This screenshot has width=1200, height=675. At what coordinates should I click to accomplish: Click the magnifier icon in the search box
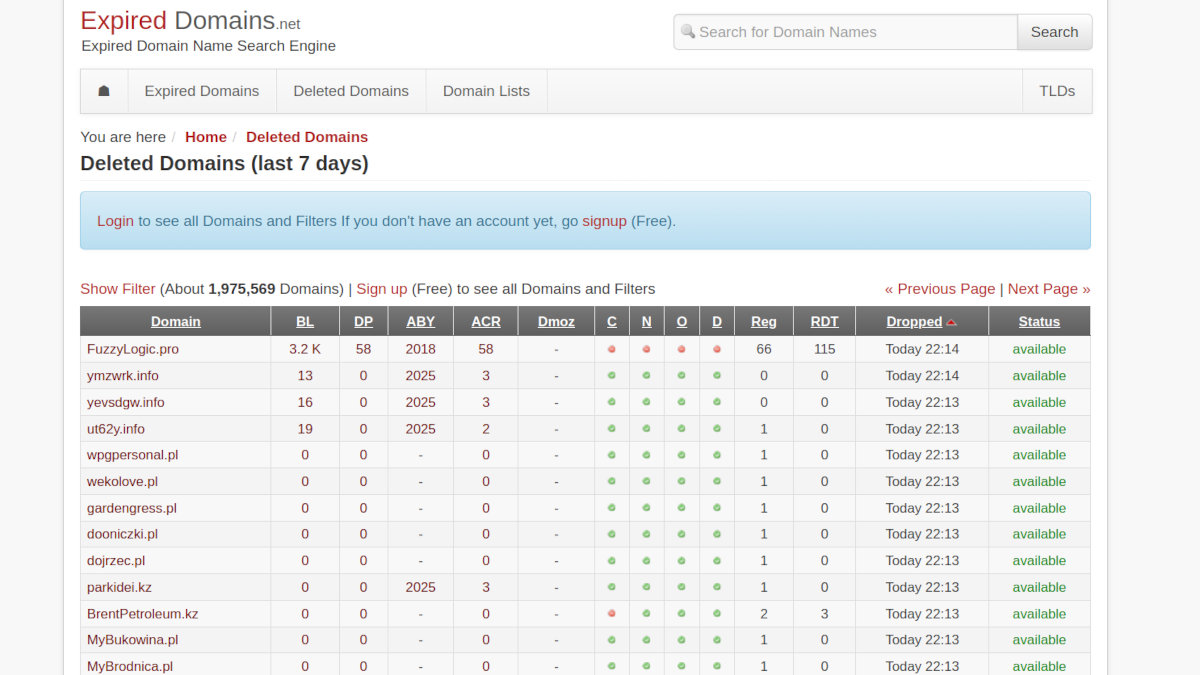[x=688, y=31]
